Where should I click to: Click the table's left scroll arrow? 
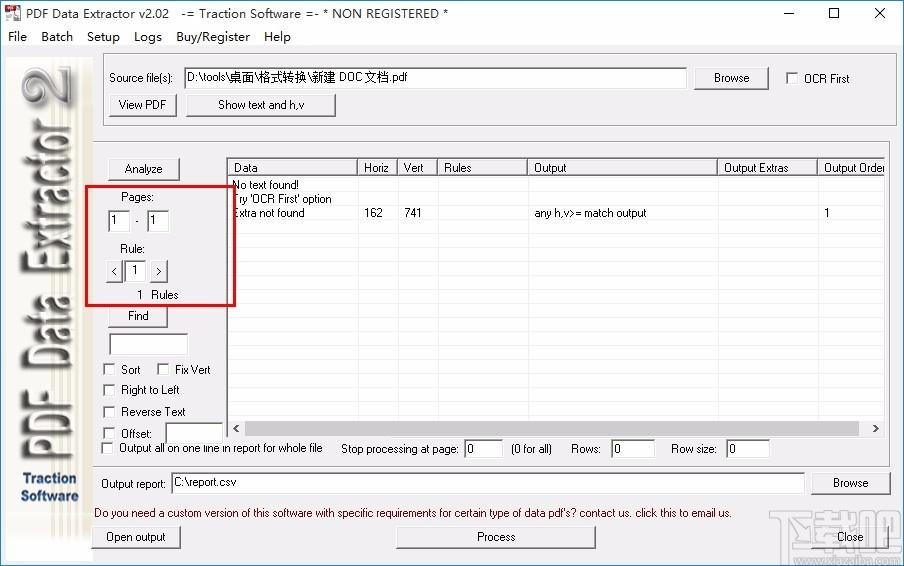[236, 428]
